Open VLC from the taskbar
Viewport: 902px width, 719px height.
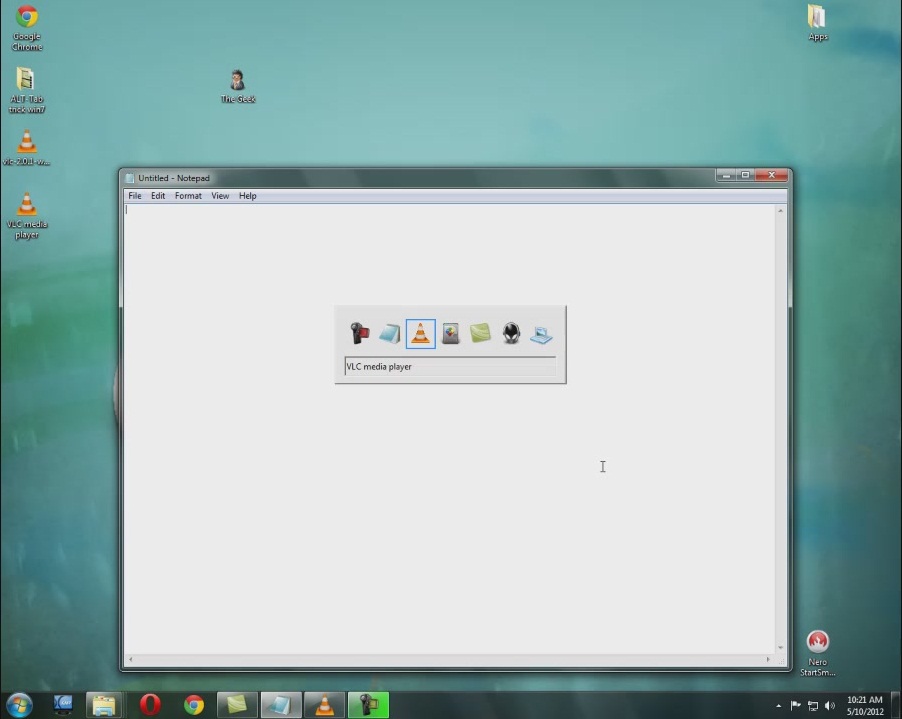click(x=324, y=705)
